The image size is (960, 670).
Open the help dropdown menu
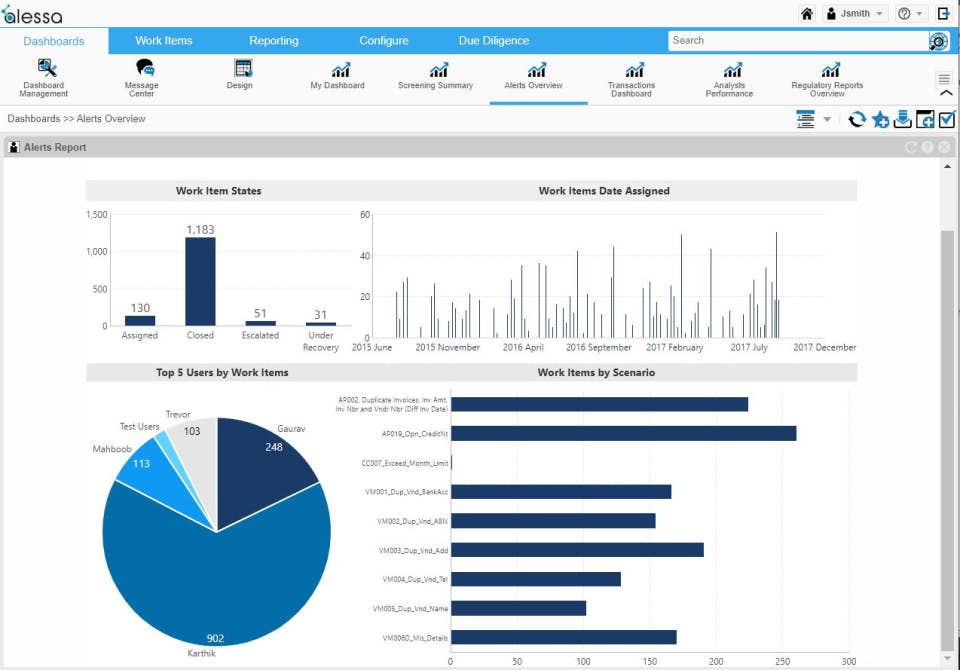pos(909,13)
